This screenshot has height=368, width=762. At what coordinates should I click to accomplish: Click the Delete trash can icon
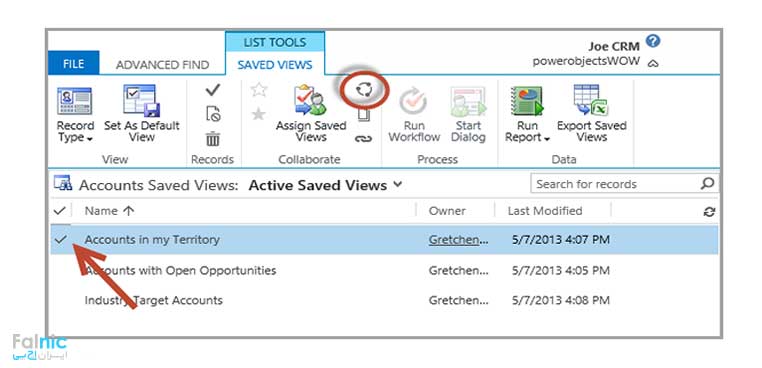pyautogui.click(x=213, y=139)
